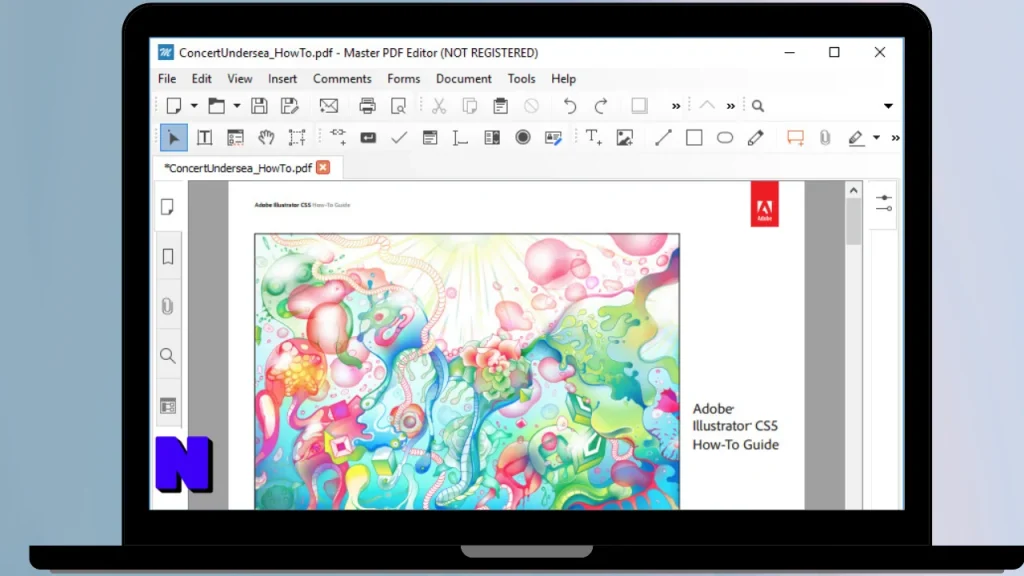Open the Comments menu
Viewport: 1024px width, 576px height.
[x=342, y=78]
